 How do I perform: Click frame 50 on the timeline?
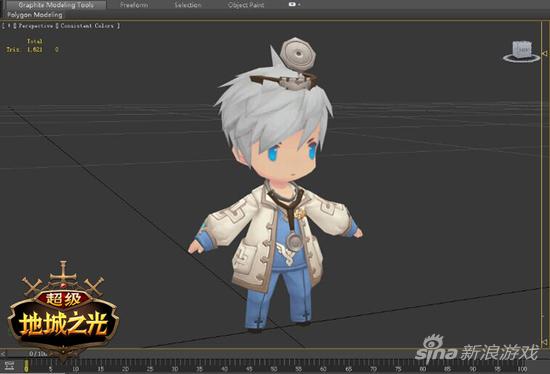pos(274,369)
